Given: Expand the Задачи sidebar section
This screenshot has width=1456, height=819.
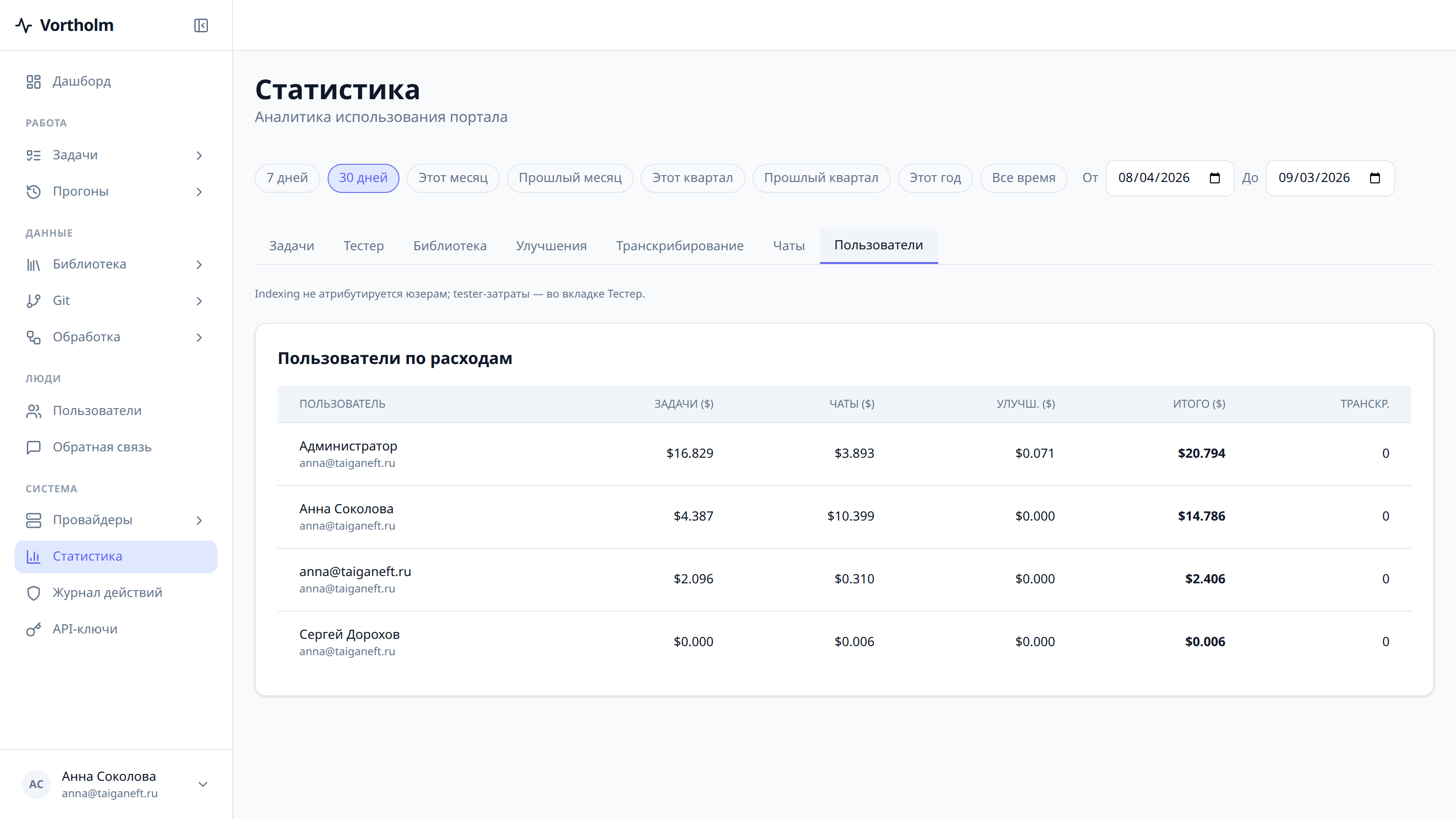Looking at the screenshot, I should (x=199, y=156).
